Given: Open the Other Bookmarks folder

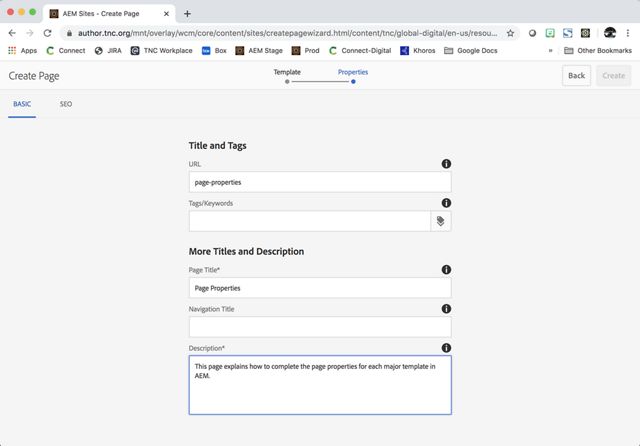Looking at the screenshot, I should (596, 50).
